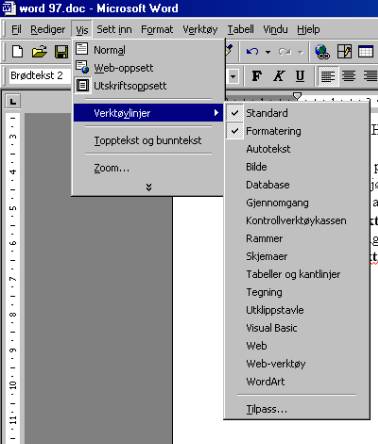The width and height of the screenshot is (378, 444).
Task: Center align text
Action: 349,76
